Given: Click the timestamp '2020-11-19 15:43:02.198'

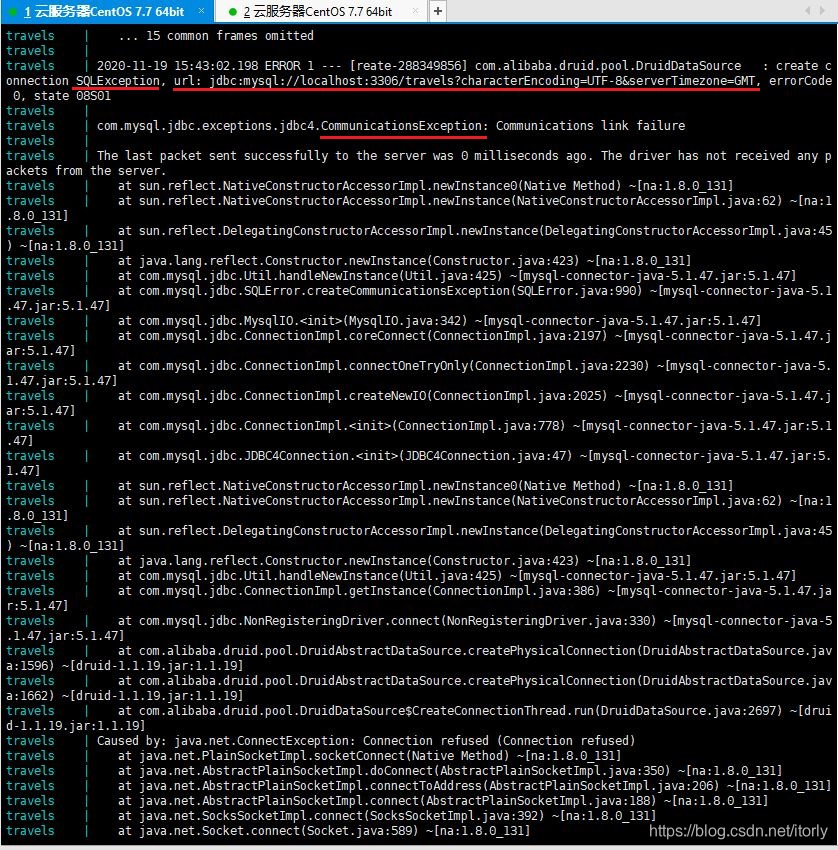Looking at the screenshot, I should (177, 66).
